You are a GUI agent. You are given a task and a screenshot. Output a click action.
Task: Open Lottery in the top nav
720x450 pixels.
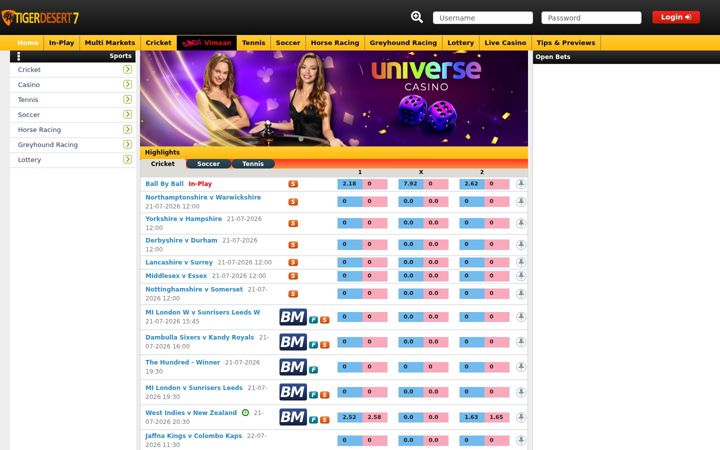461,43
